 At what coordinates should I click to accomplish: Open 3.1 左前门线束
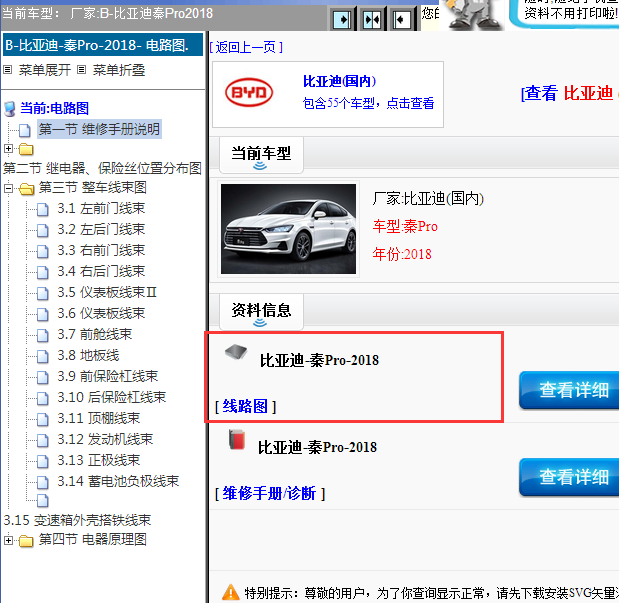[101, 209]
